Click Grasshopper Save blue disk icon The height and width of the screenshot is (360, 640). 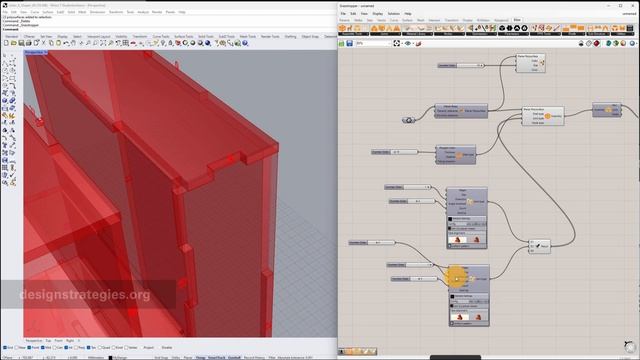(x=349, y=43)
